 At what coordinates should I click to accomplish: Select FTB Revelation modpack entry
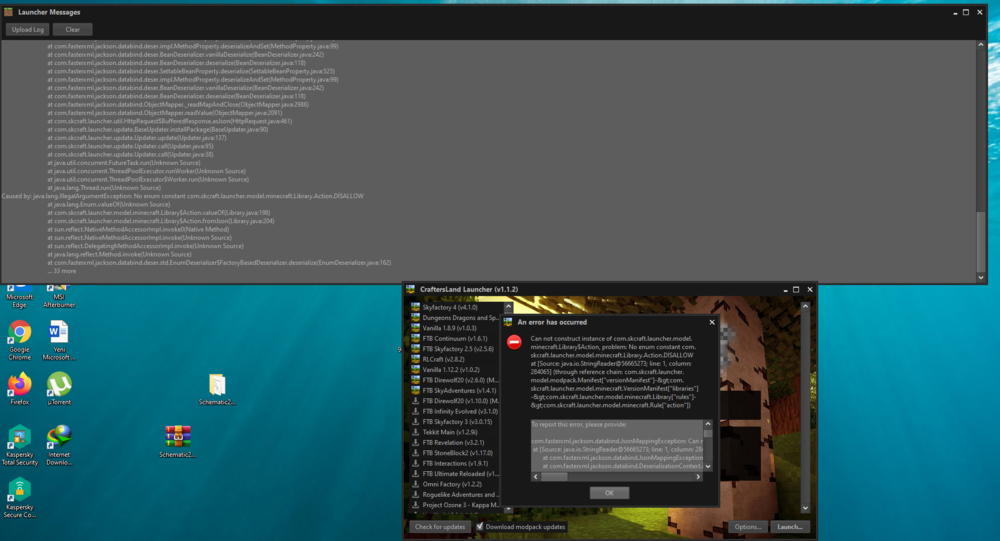451,442
